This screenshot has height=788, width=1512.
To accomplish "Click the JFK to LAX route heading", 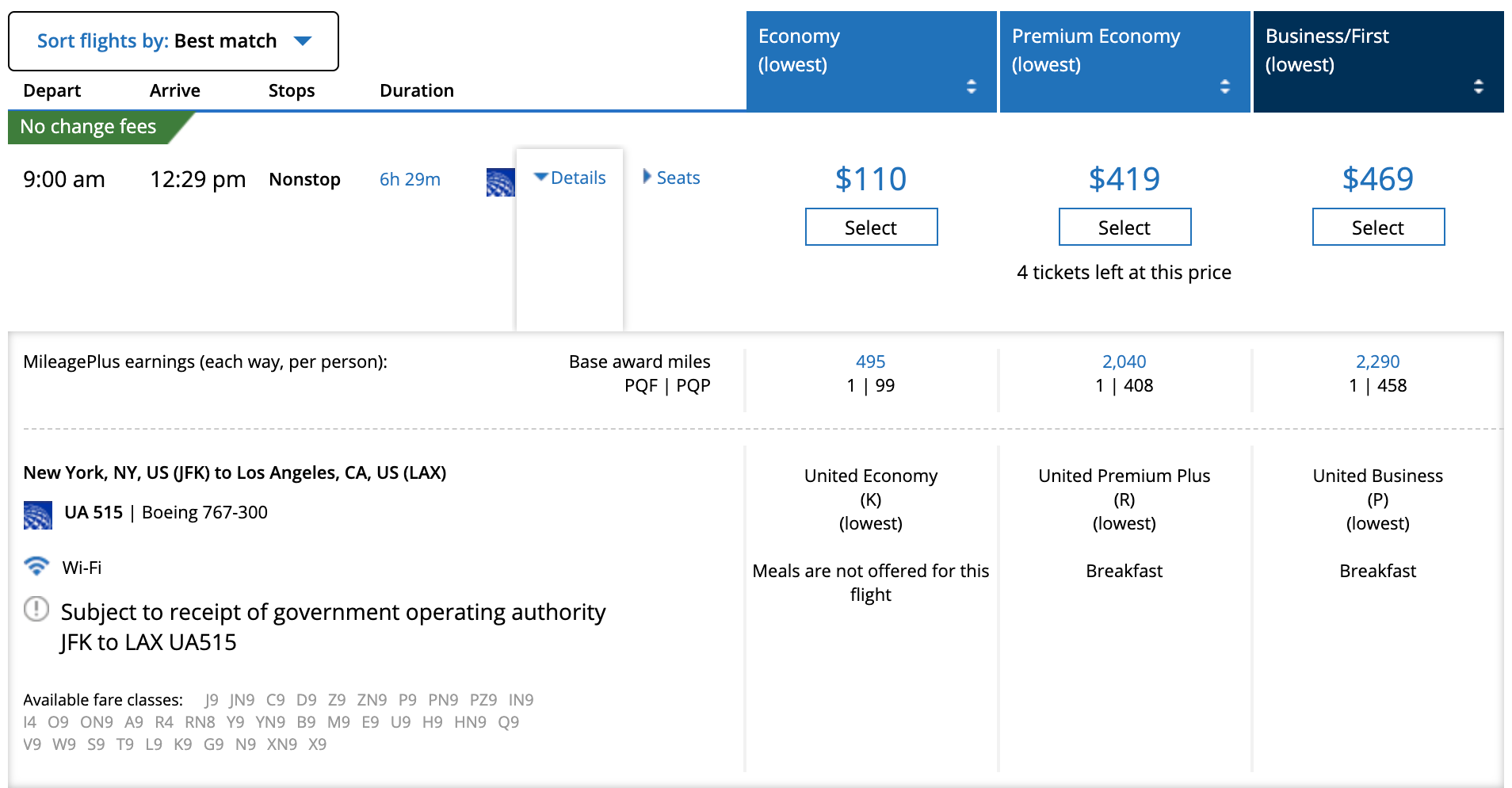I will point(235,472).
